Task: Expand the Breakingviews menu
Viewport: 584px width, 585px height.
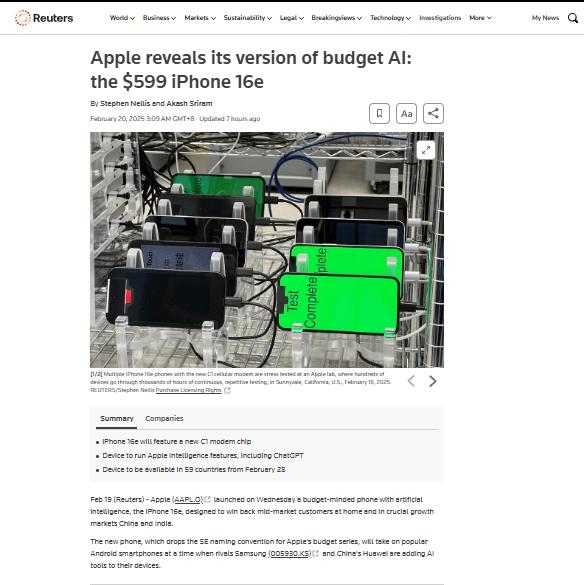Action: (x=336, y=18)
